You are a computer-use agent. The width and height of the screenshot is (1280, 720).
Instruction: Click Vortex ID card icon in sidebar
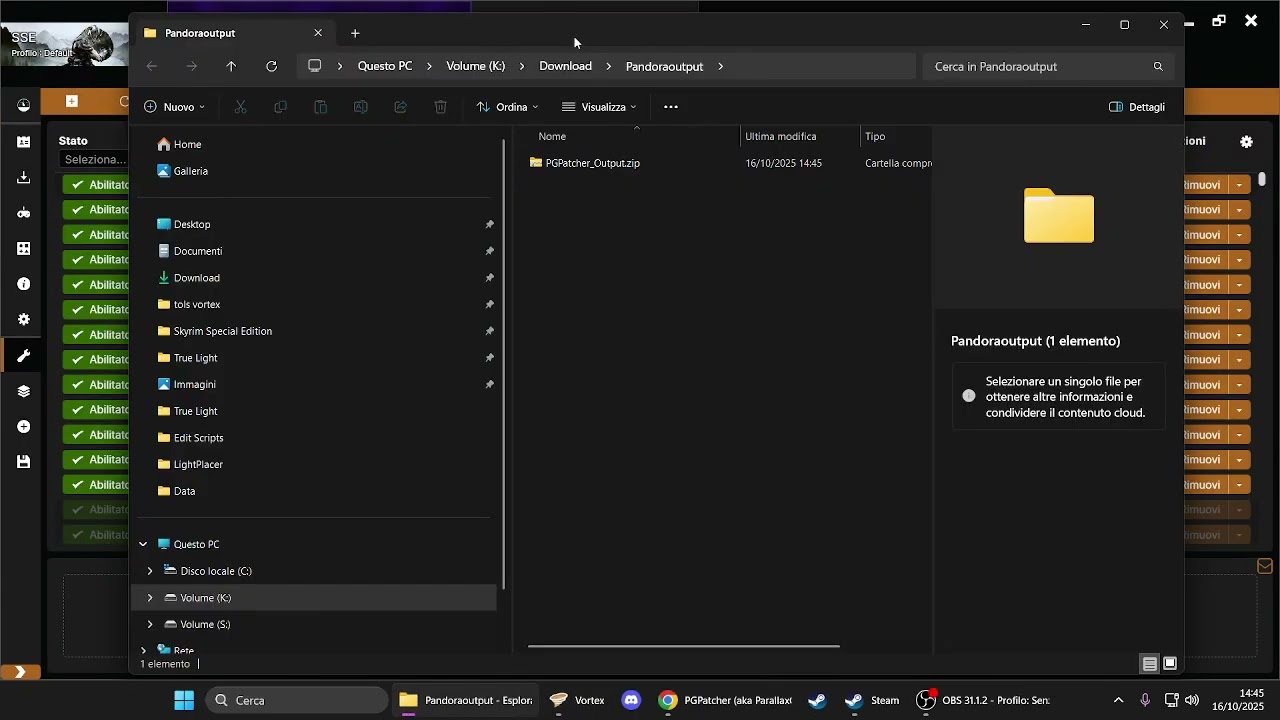23,142
